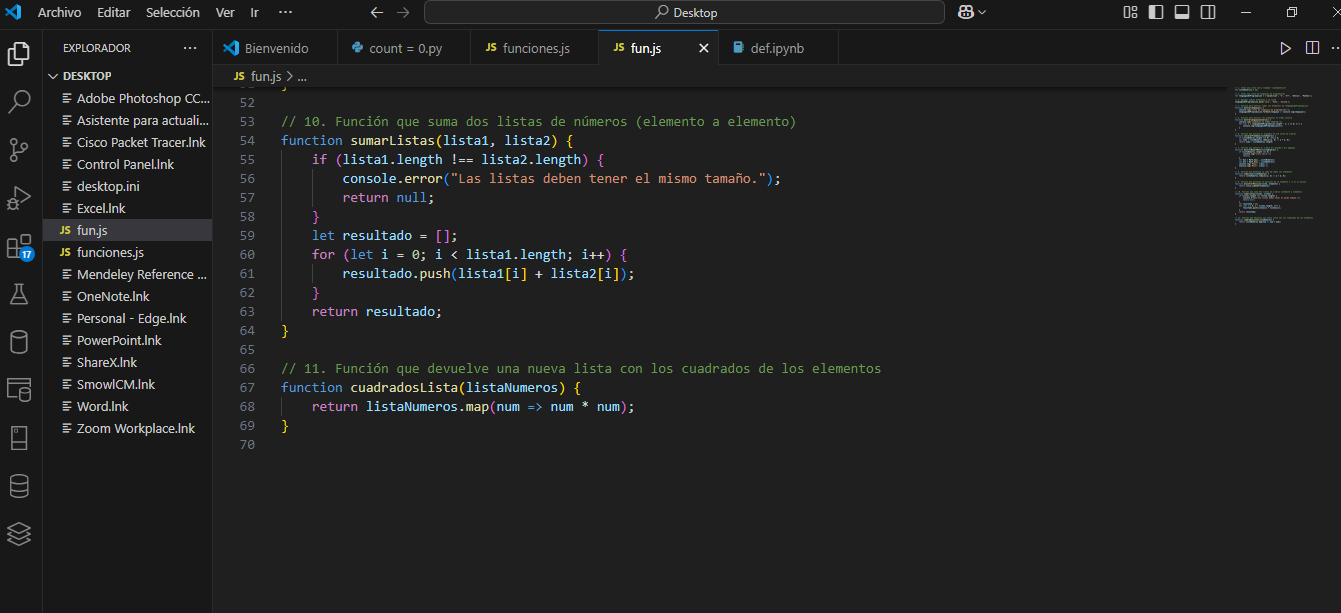
Task: Select Zoom Workplace.lnk
Action: [x=128, y=428]
